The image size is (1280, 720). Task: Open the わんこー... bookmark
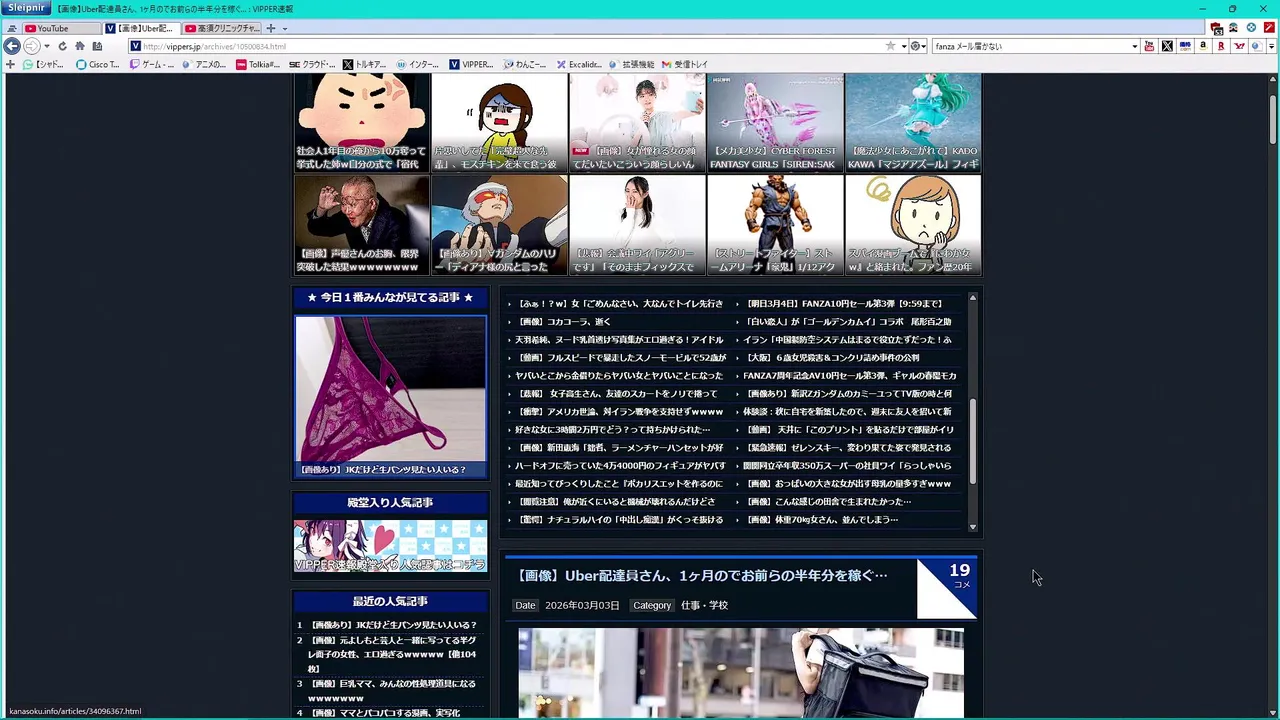(x=525, y=64)
